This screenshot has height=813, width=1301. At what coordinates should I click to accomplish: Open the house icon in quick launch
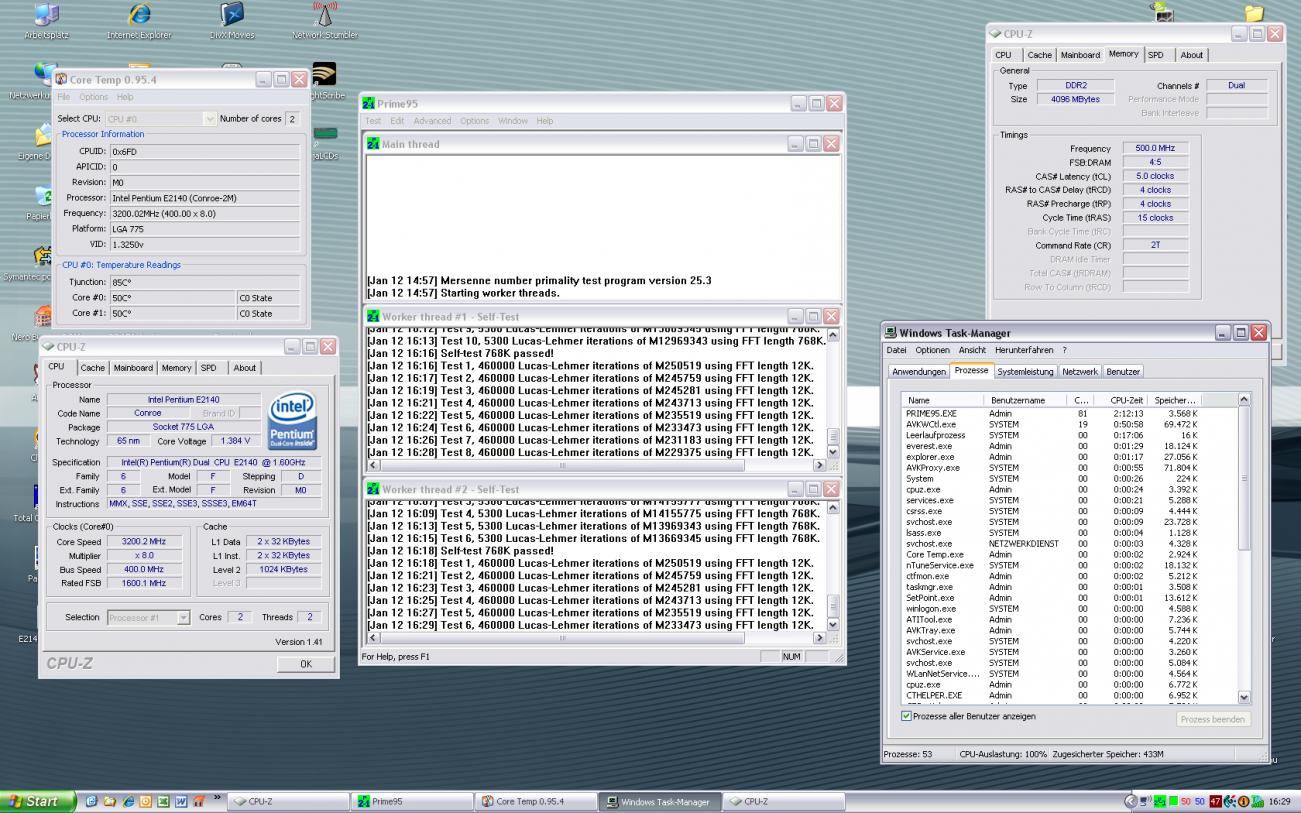point(199,801)
